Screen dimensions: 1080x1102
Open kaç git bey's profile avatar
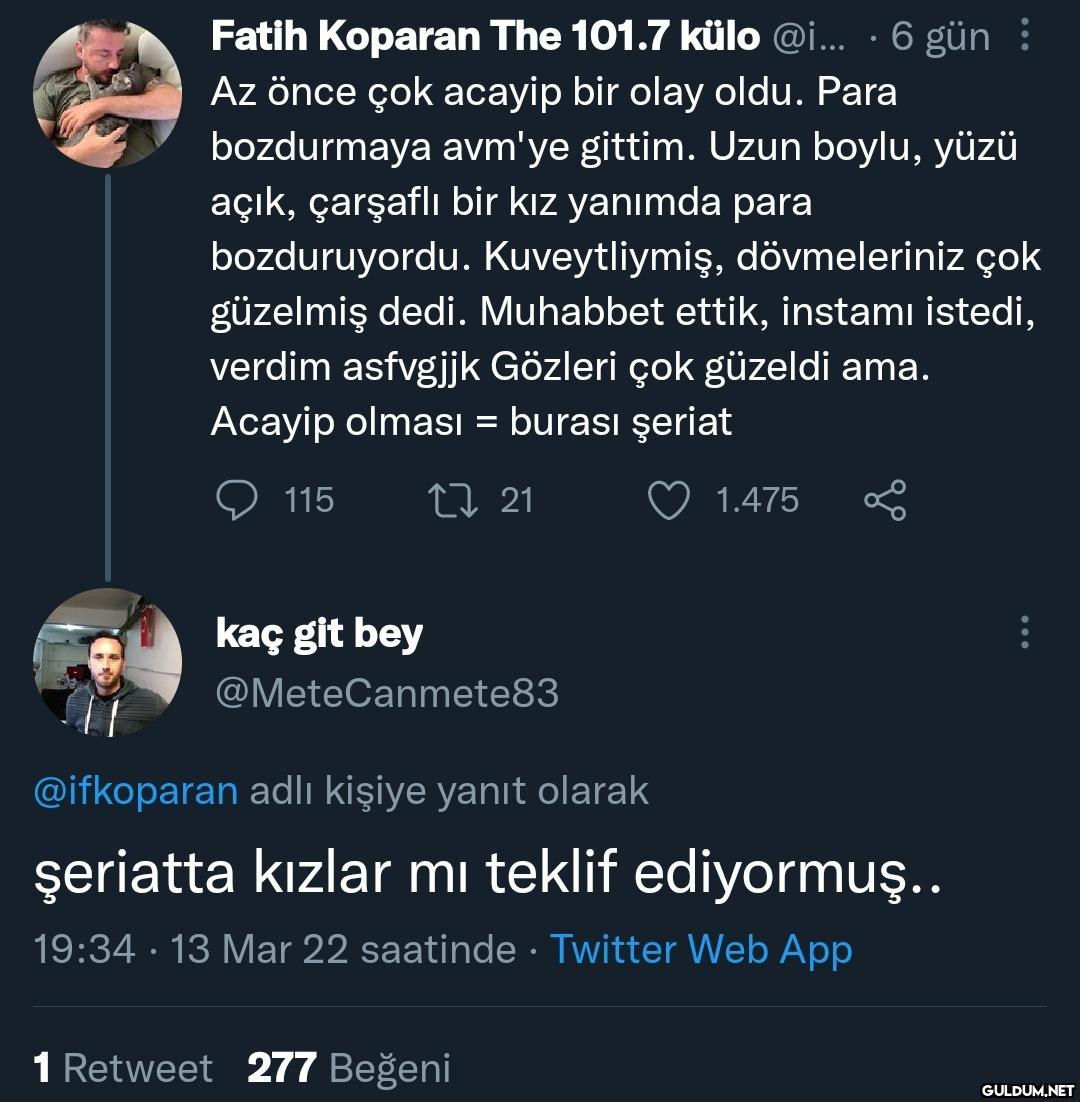pos(108,662)
